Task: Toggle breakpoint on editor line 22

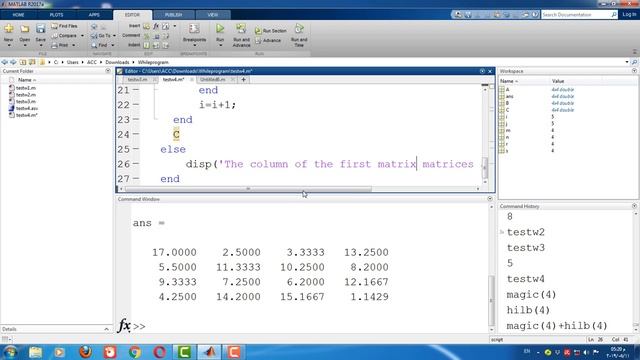Action: tap(136, 104)
